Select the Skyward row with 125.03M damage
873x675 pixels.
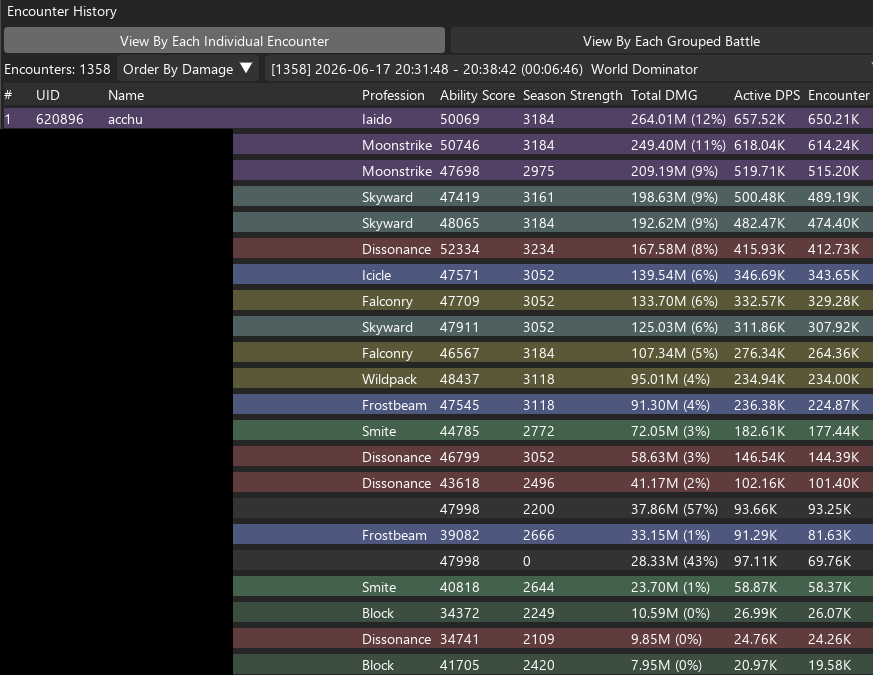(x=553, y=327)
